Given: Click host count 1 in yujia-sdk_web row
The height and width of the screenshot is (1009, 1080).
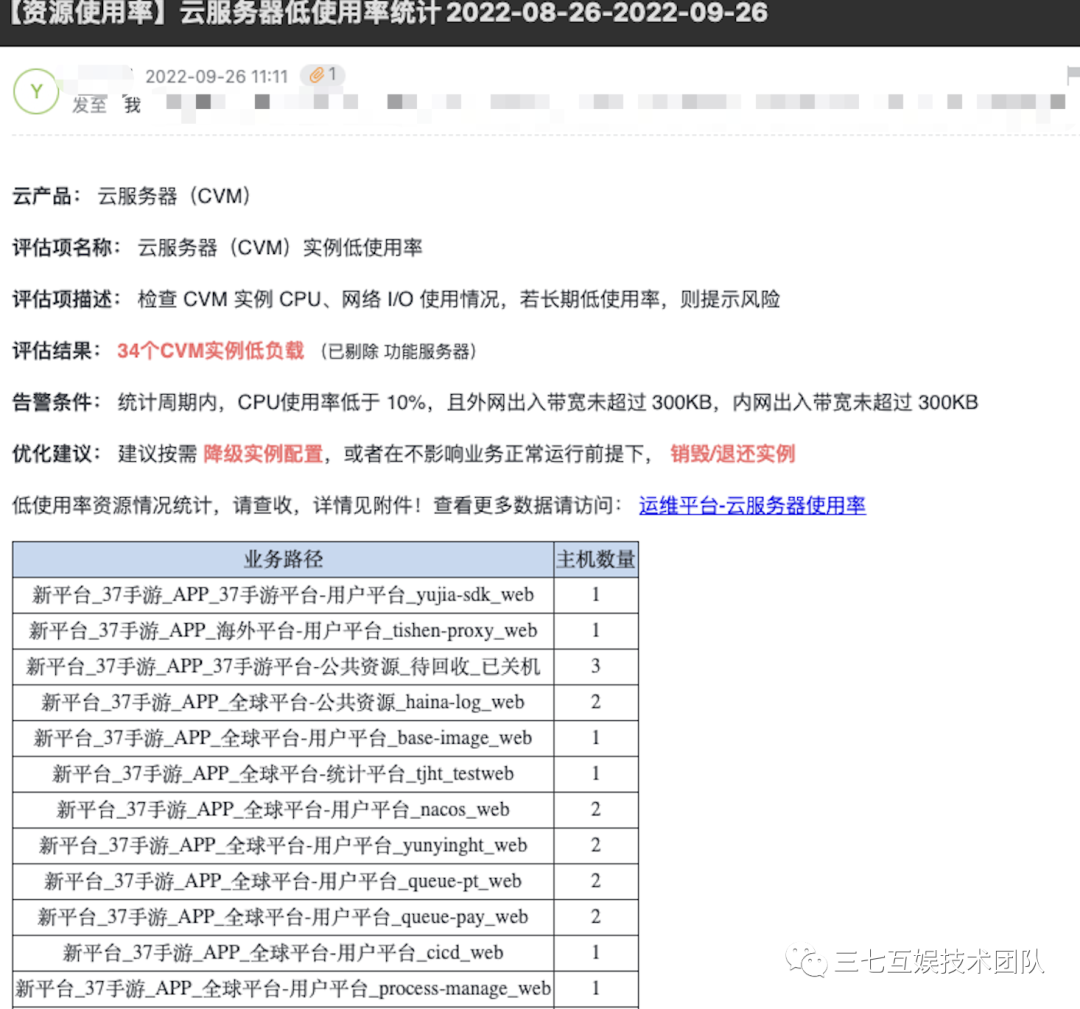Looking at the screenshot, I should coord(596,594).
